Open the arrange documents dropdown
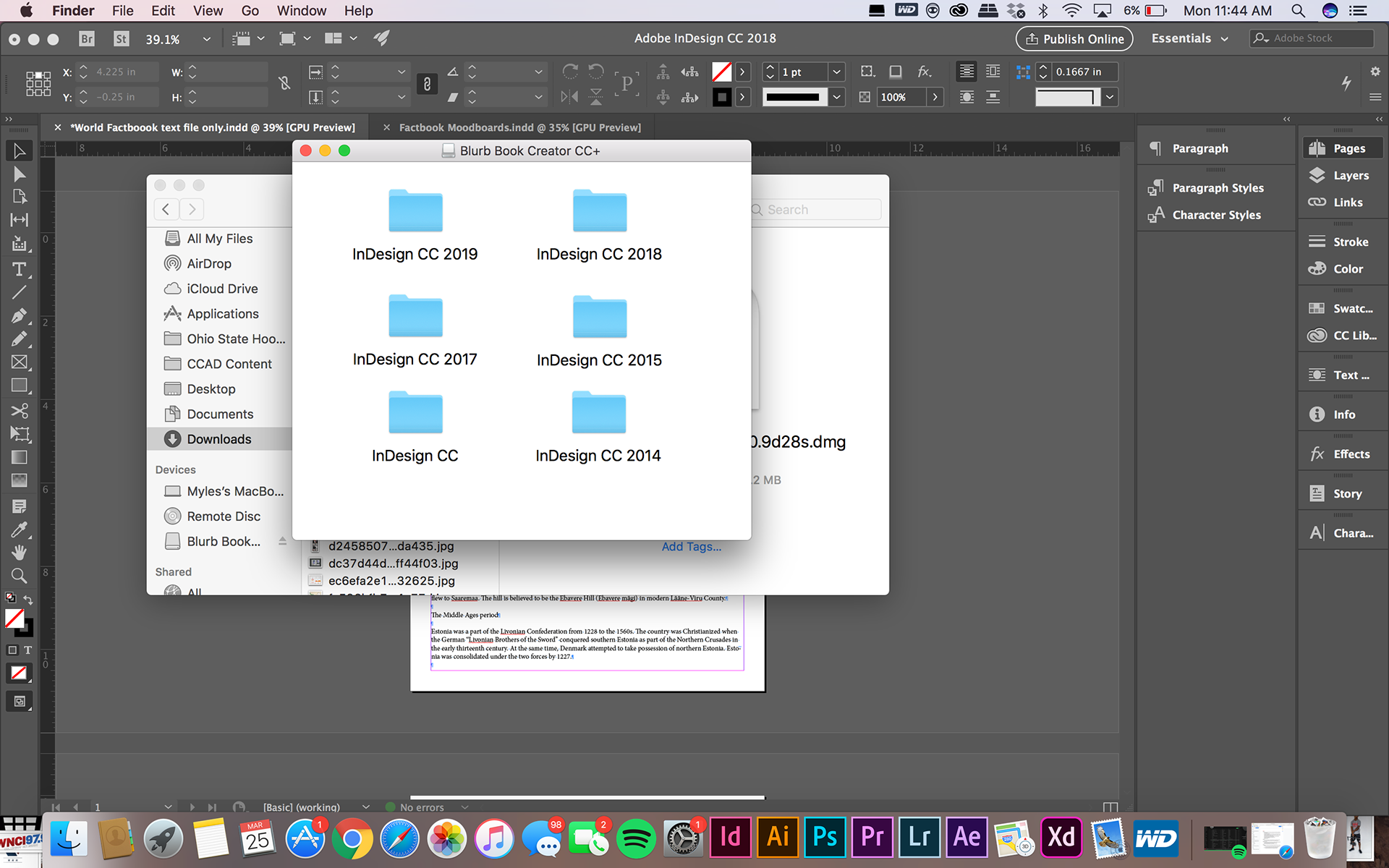 [341, 39]
